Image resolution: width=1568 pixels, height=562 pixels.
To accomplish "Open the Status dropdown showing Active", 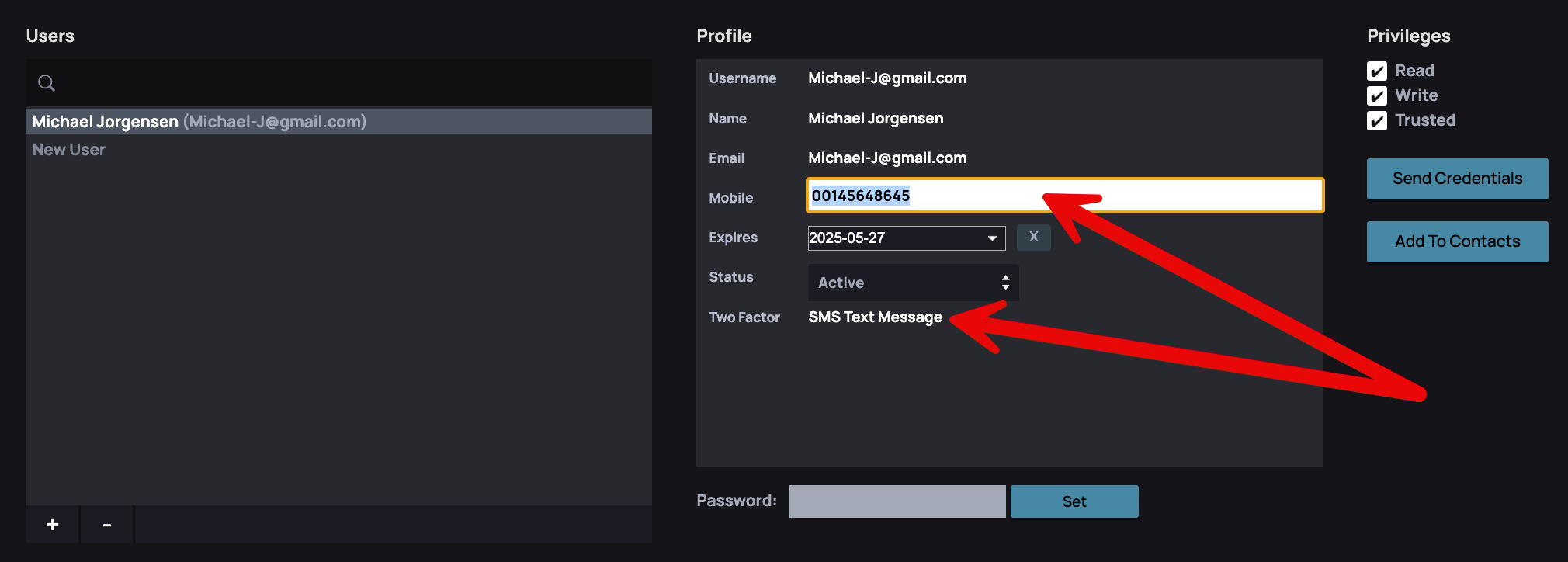I will tap(913, 283).
